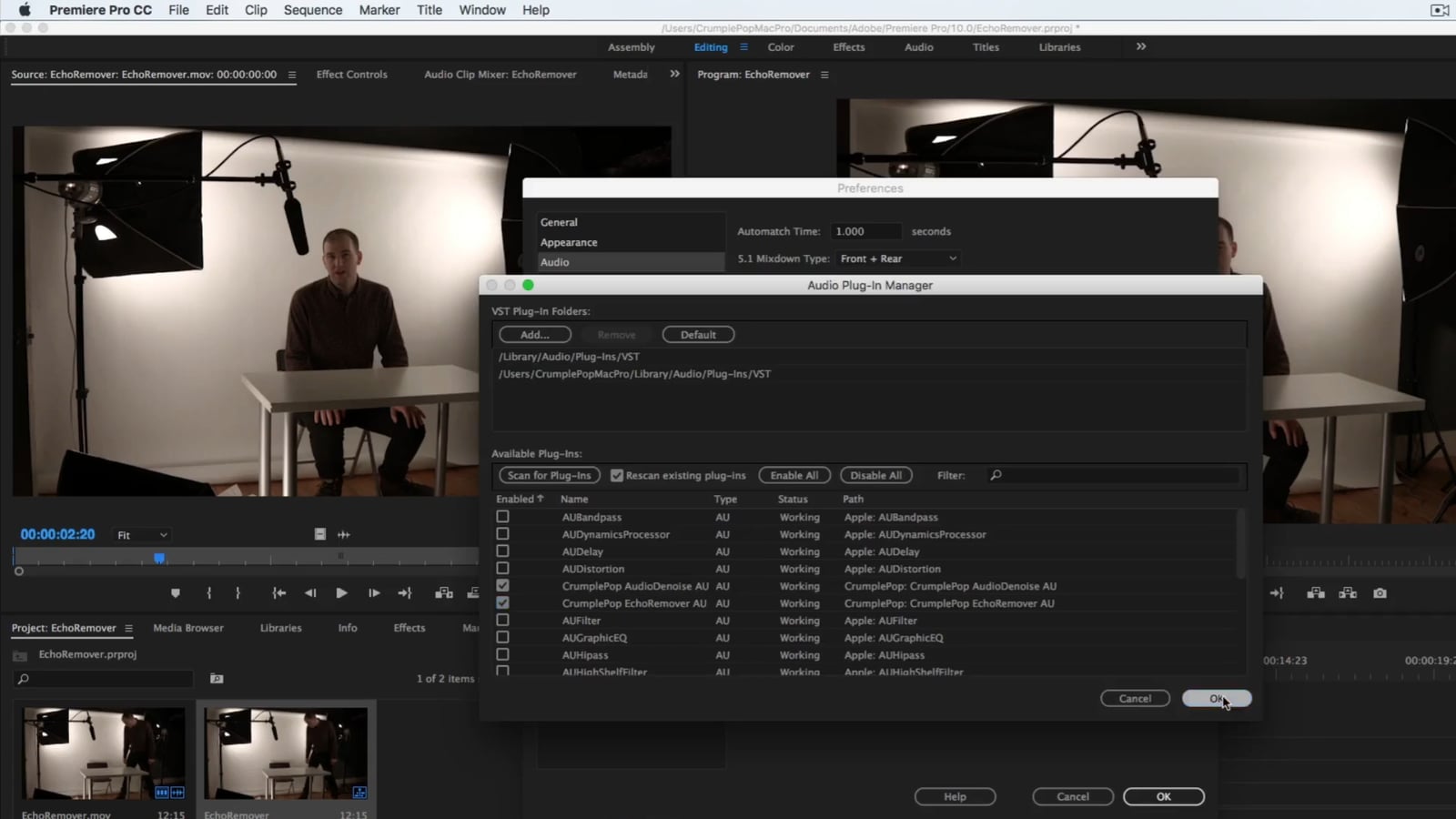The width and height of the screenshot is (1456, 819).
Task: Open Source monitor Fit zoom dropdown
Action: pyautogui.click(x=142, y=535)
